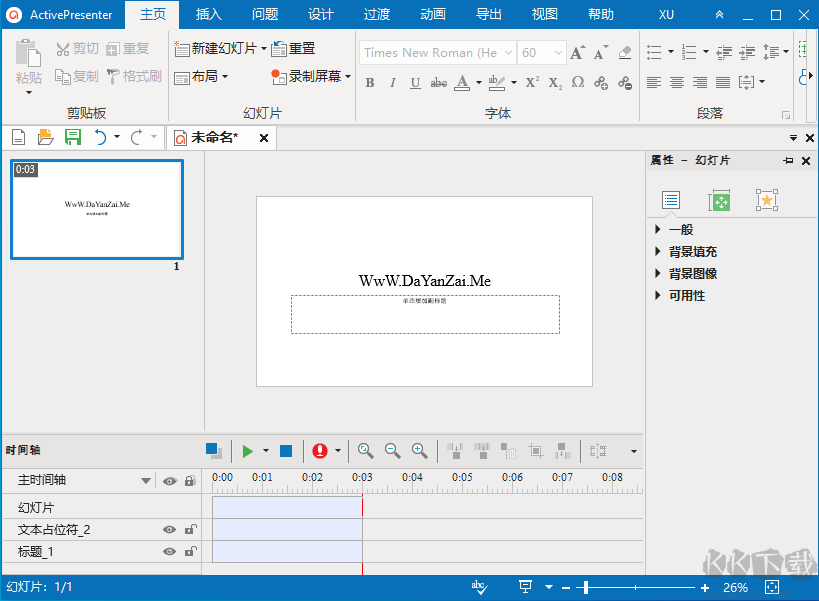
Task: Zoom in on the timeline
Action: click(x=419, y=451)
